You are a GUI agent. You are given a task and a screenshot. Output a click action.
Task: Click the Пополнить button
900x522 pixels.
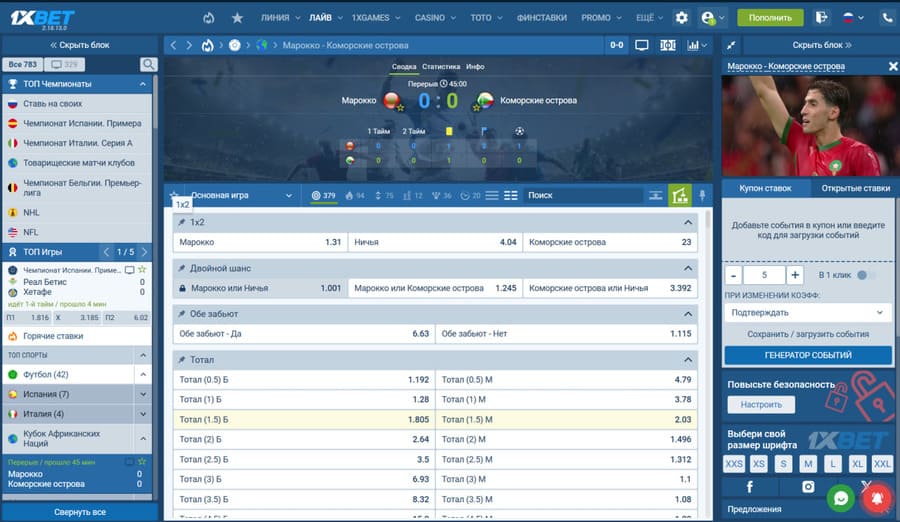[x=770, y=18]
